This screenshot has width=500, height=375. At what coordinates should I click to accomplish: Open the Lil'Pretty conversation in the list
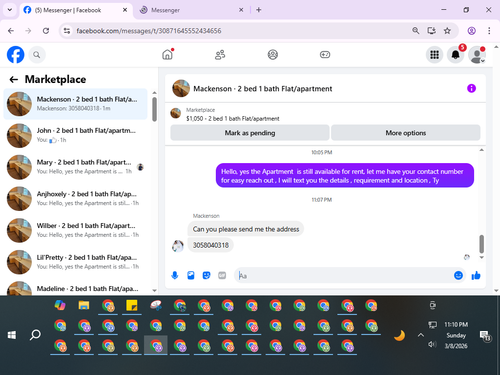pos(75,262)
